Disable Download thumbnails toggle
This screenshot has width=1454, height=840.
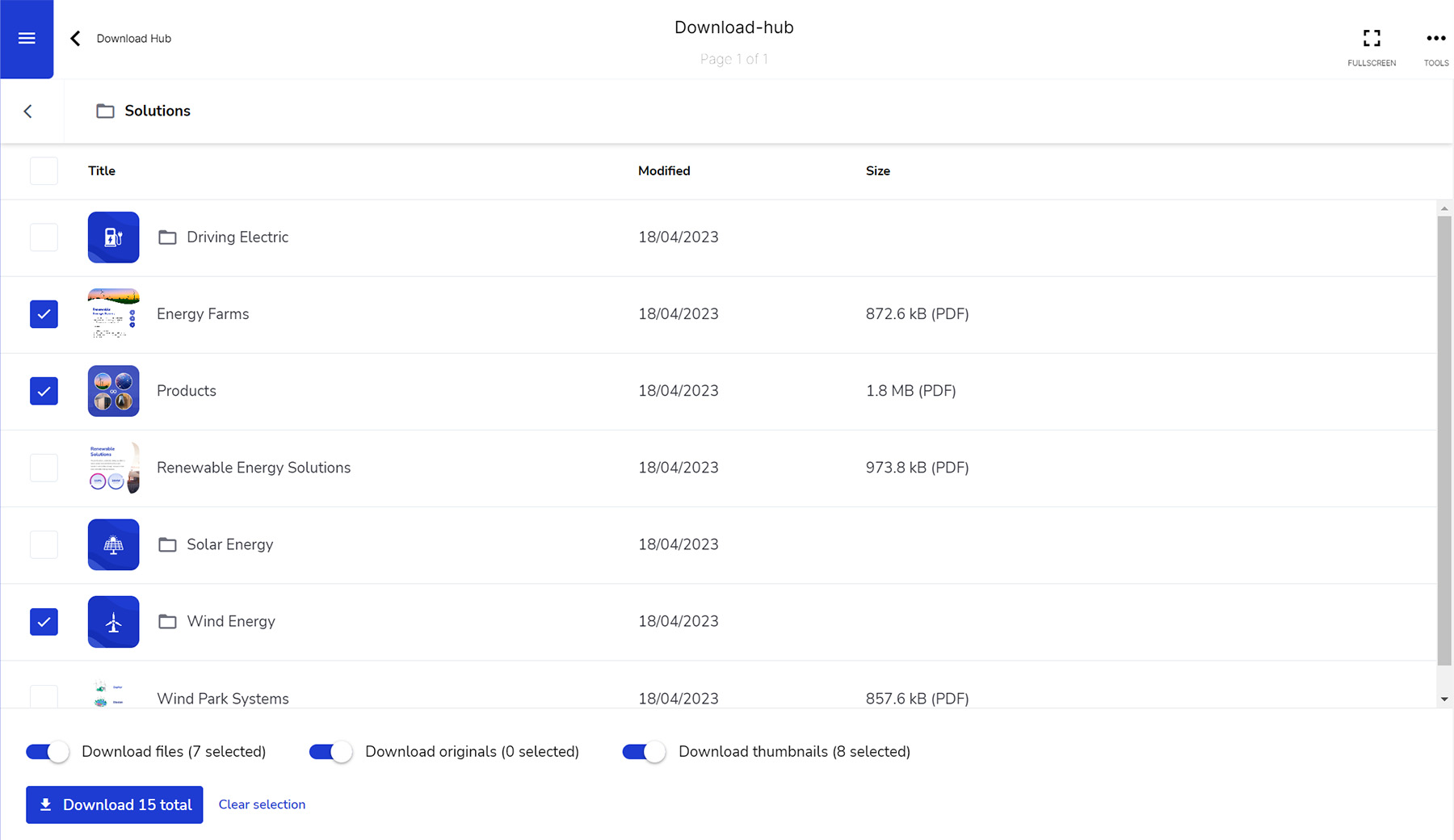click(642, 751)
